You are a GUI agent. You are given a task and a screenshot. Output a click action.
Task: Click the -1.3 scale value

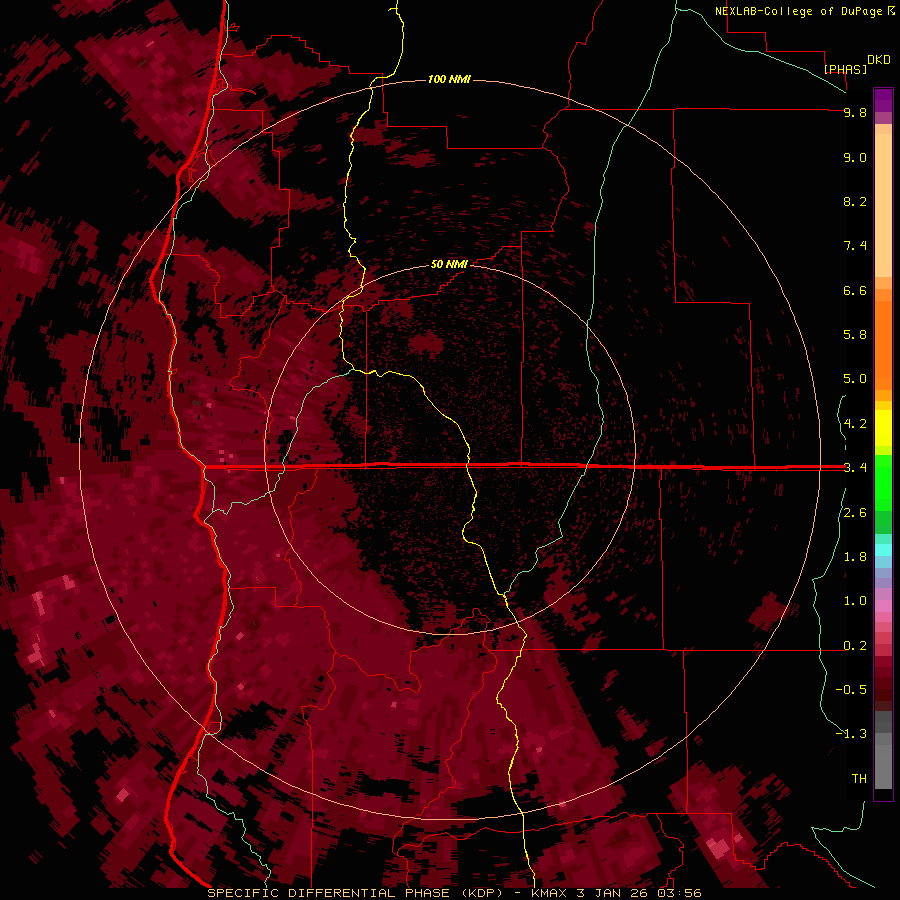tap(851, 734)
